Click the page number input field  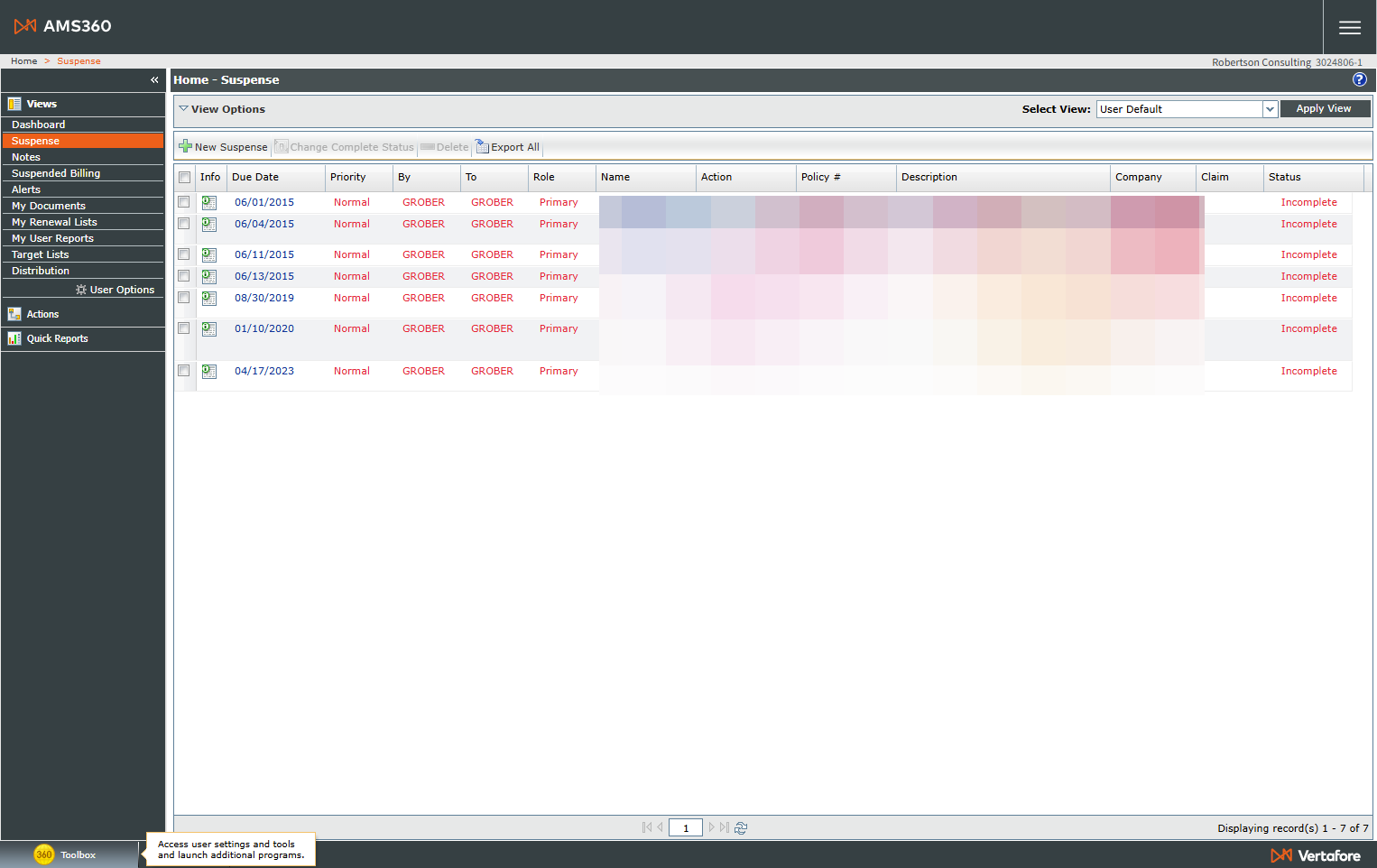click(686, 827)
